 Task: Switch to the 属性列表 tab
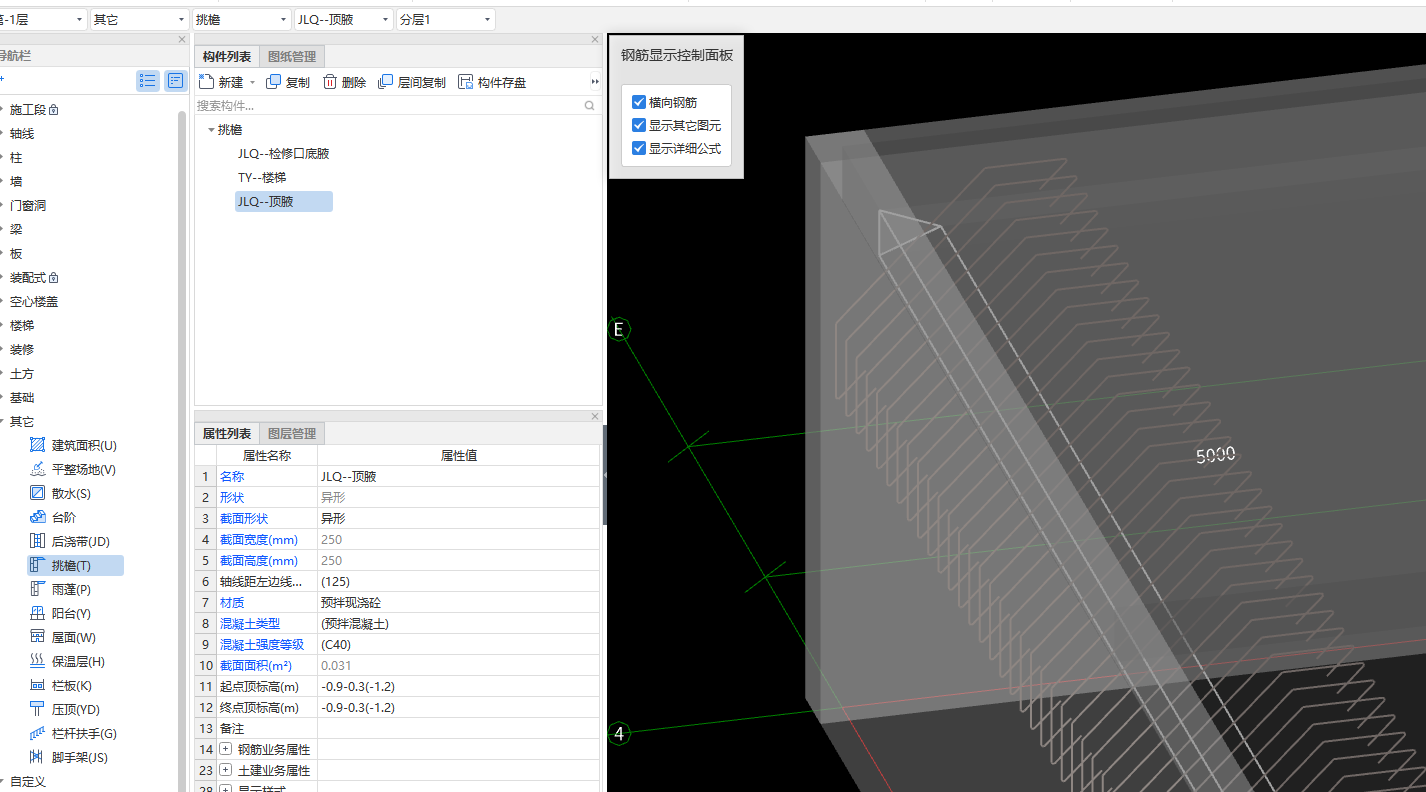coord(227,434)
